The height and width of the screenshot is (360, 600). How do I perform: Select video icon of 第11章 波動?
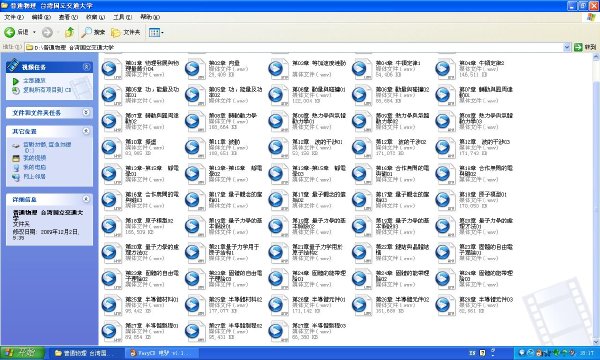tap(194, 148)
